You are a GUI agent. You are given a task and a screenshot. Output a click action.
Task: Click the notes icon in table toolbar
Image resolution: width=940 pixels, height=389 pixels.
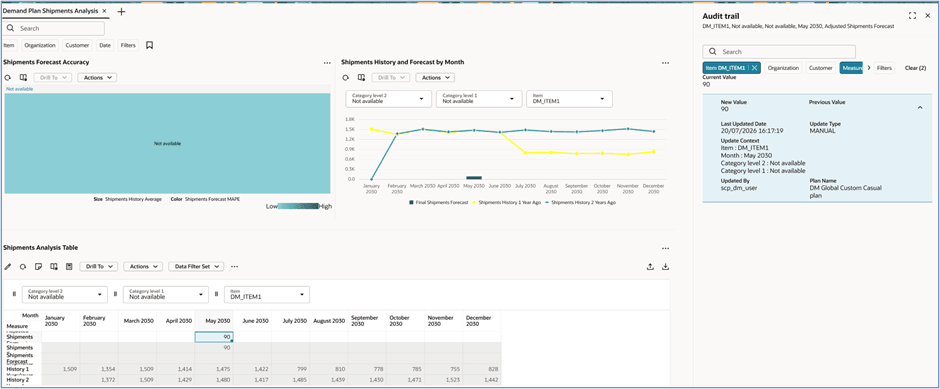click(38, 267)
